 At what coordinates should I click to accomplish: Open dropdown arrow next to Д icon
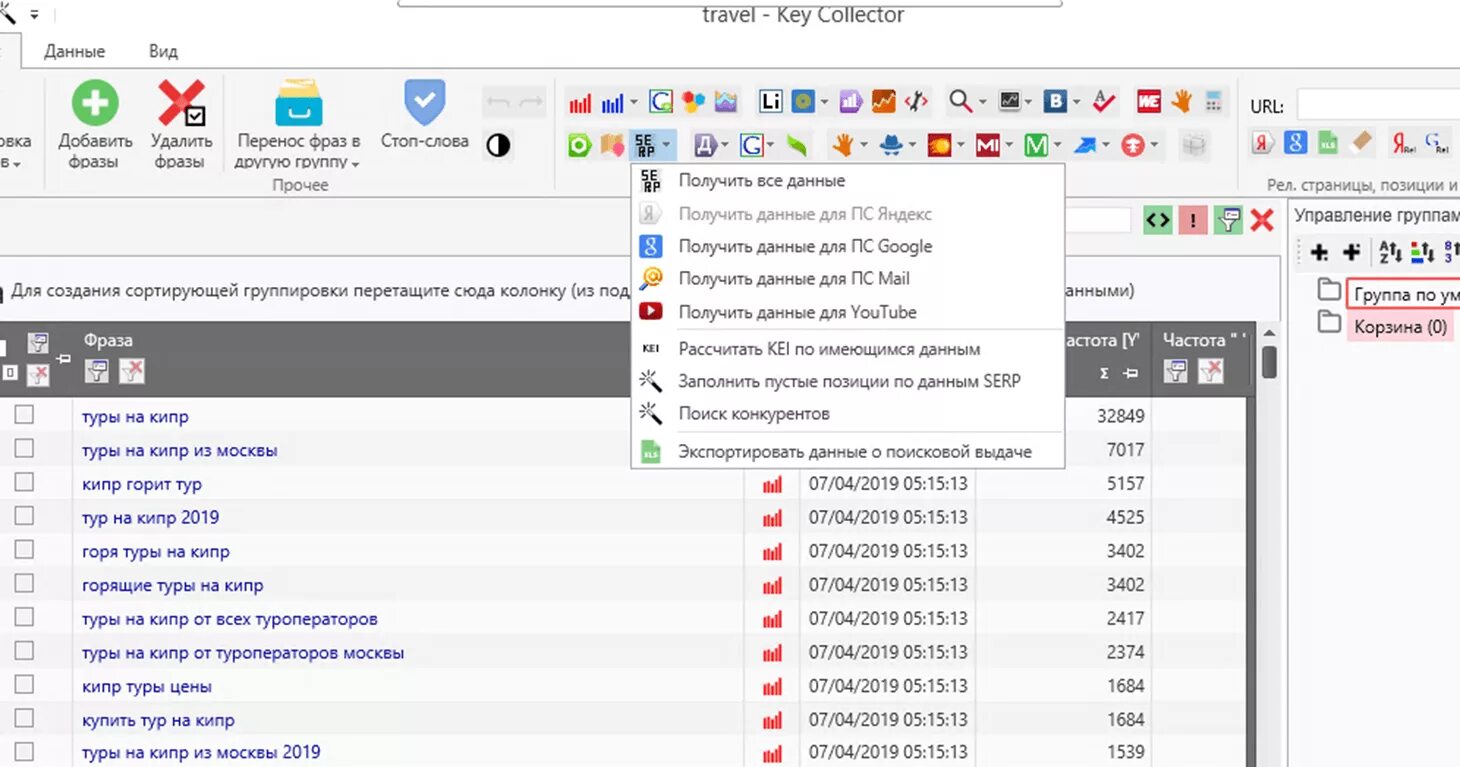[724, 147]
